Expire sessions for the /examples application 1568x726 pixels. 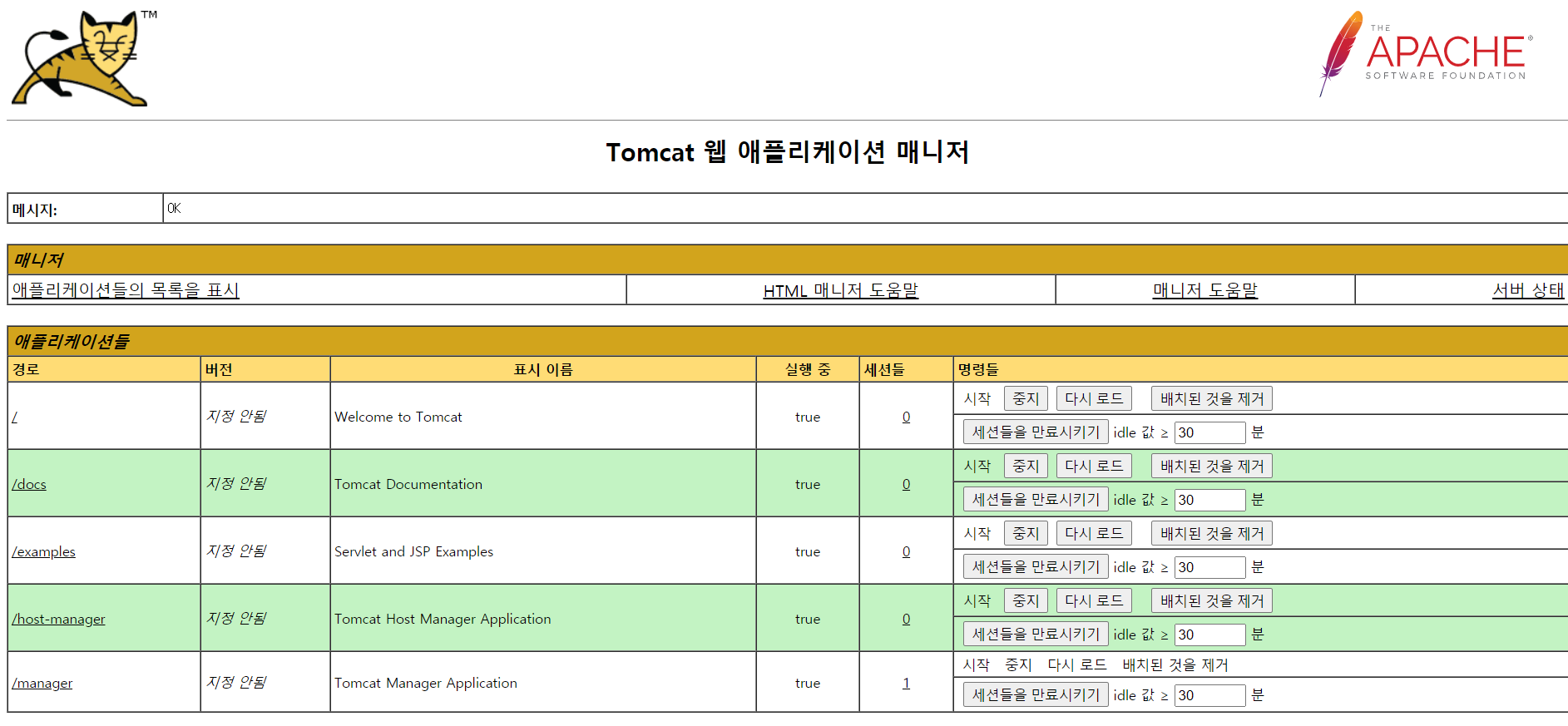pos(1036,567)
